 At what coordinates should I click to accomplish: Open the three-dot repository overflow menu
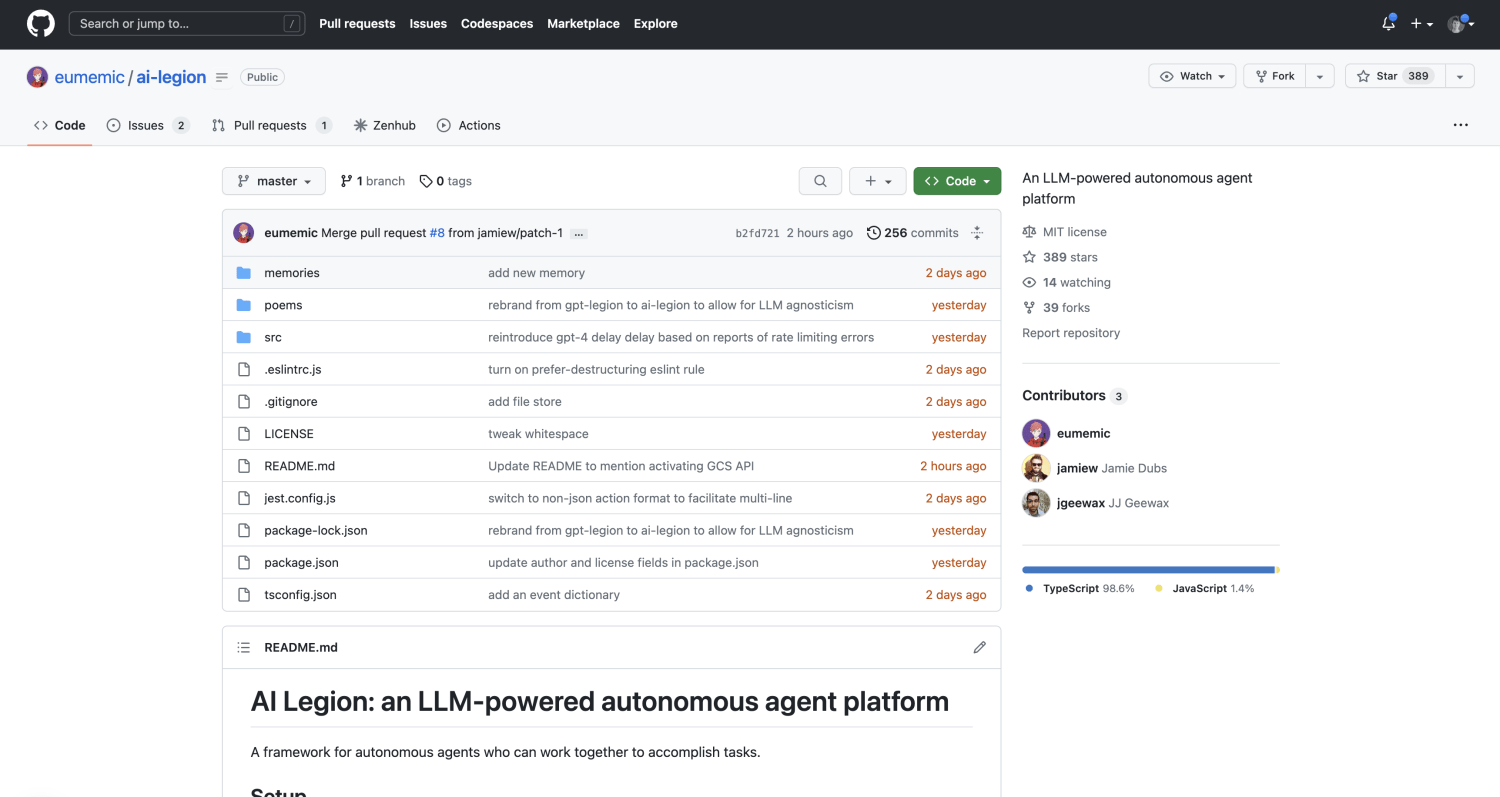coord(1461,125)
